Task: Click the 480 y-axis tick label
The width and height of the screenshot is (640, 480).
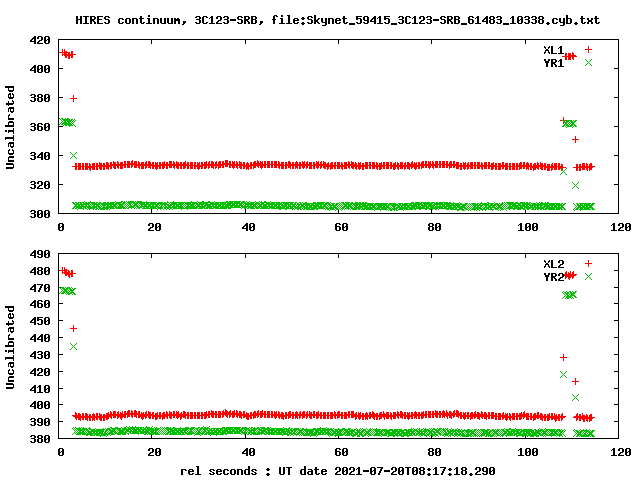Action: (x=40, y=271)
